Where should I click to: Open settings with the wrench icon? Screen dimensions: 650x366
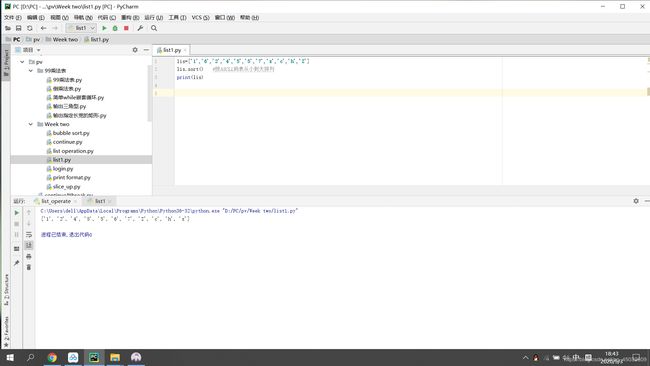point(141,28)
